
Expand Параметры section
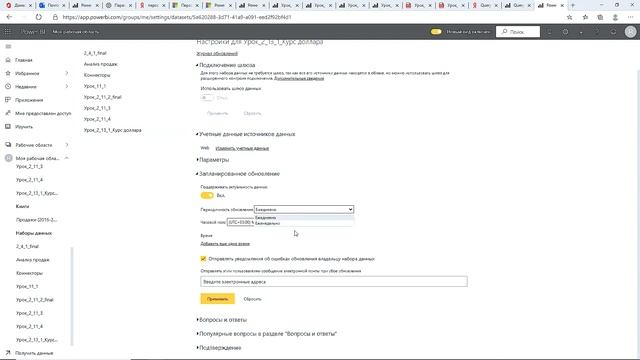pyautogui.click(x=213, y=160)
